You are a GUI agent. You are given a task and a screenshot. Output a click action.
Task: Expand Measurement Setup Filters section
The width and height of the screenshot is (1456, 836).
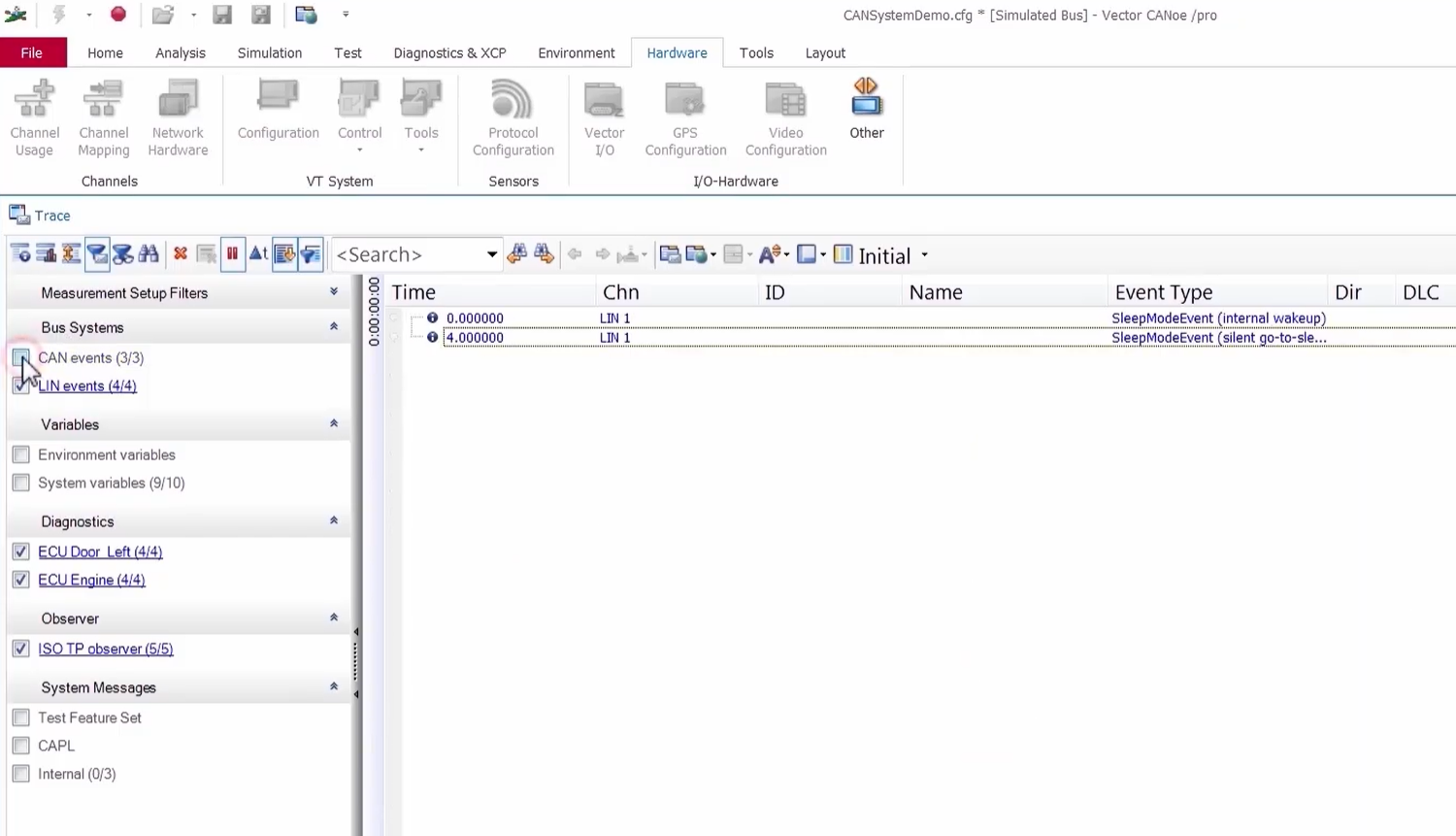point(334,292)
